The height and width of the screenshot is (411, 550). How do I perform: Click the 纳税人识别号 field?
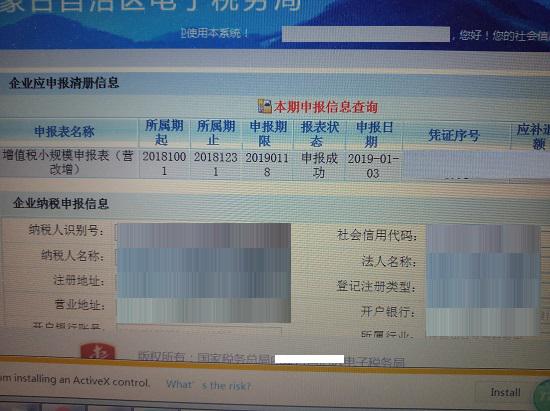tap(203, 235)
